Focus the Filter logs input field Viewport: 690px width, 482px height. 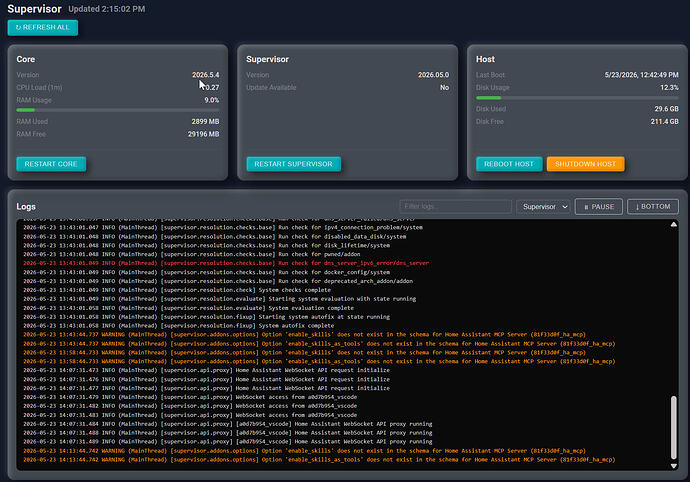[455, 206]
